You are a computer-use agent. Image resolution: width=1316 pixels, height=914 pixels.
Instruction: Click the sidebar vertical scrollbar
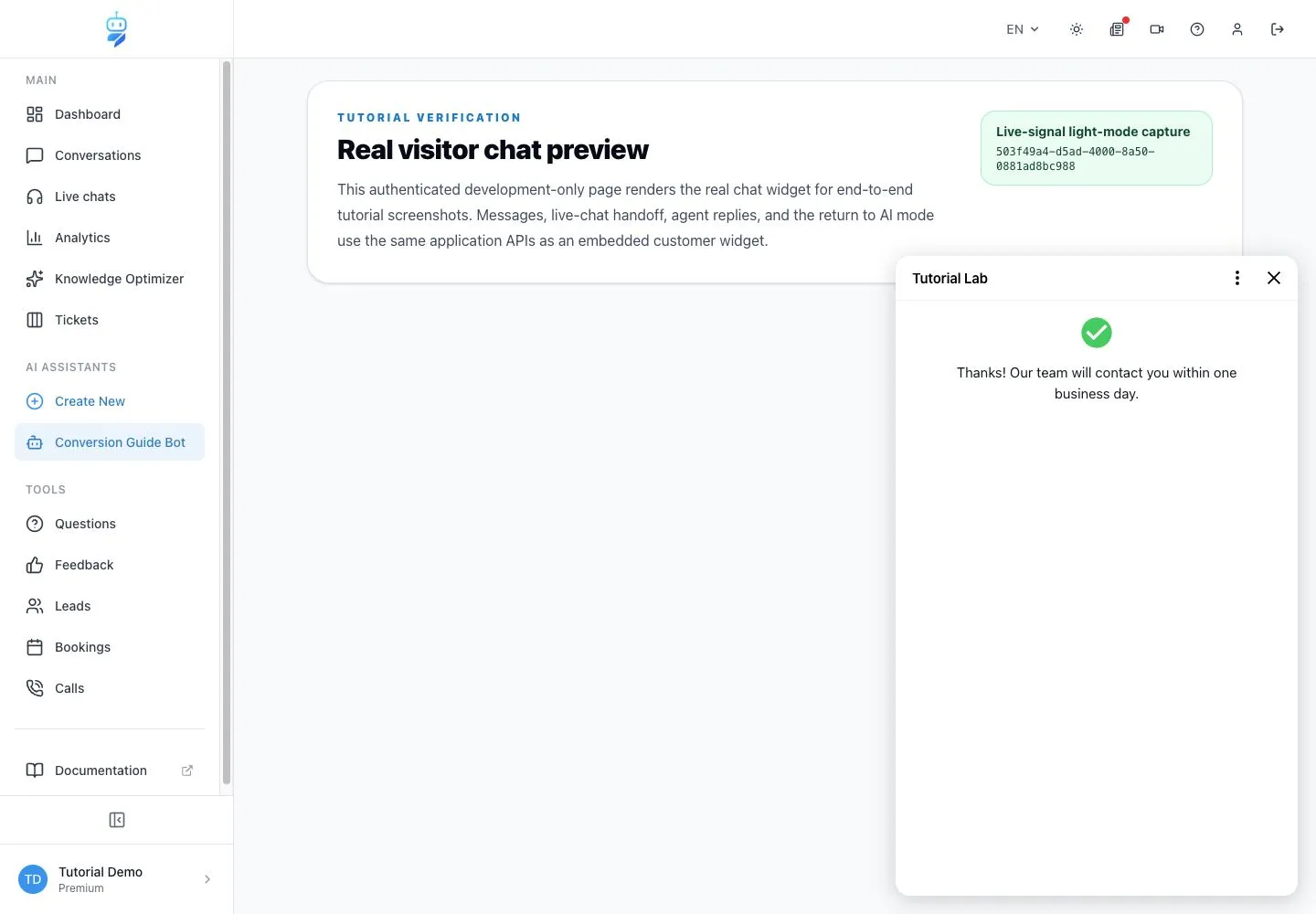tap(227, 422)
